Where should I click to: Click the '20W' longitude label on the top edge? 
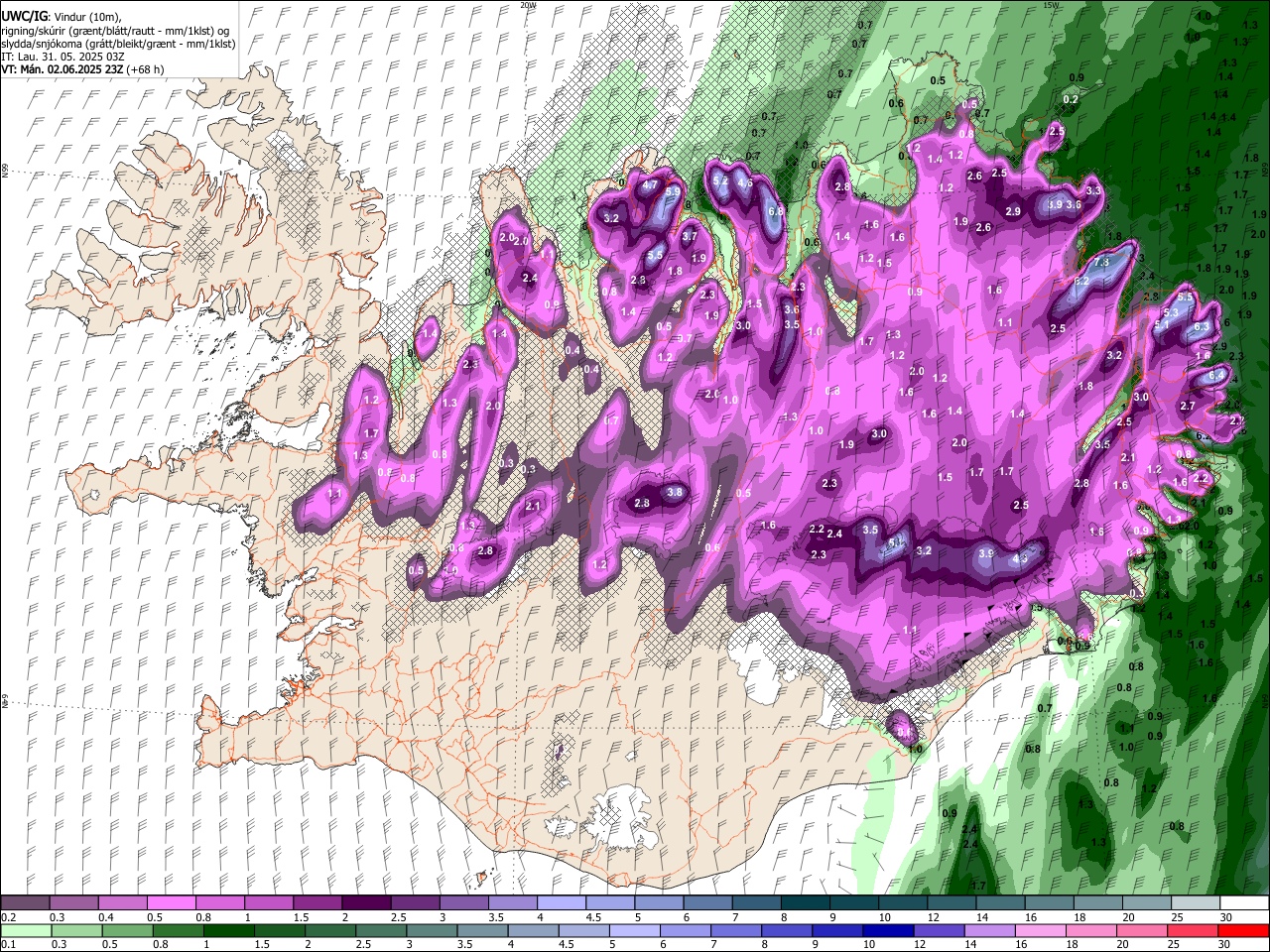528,5
